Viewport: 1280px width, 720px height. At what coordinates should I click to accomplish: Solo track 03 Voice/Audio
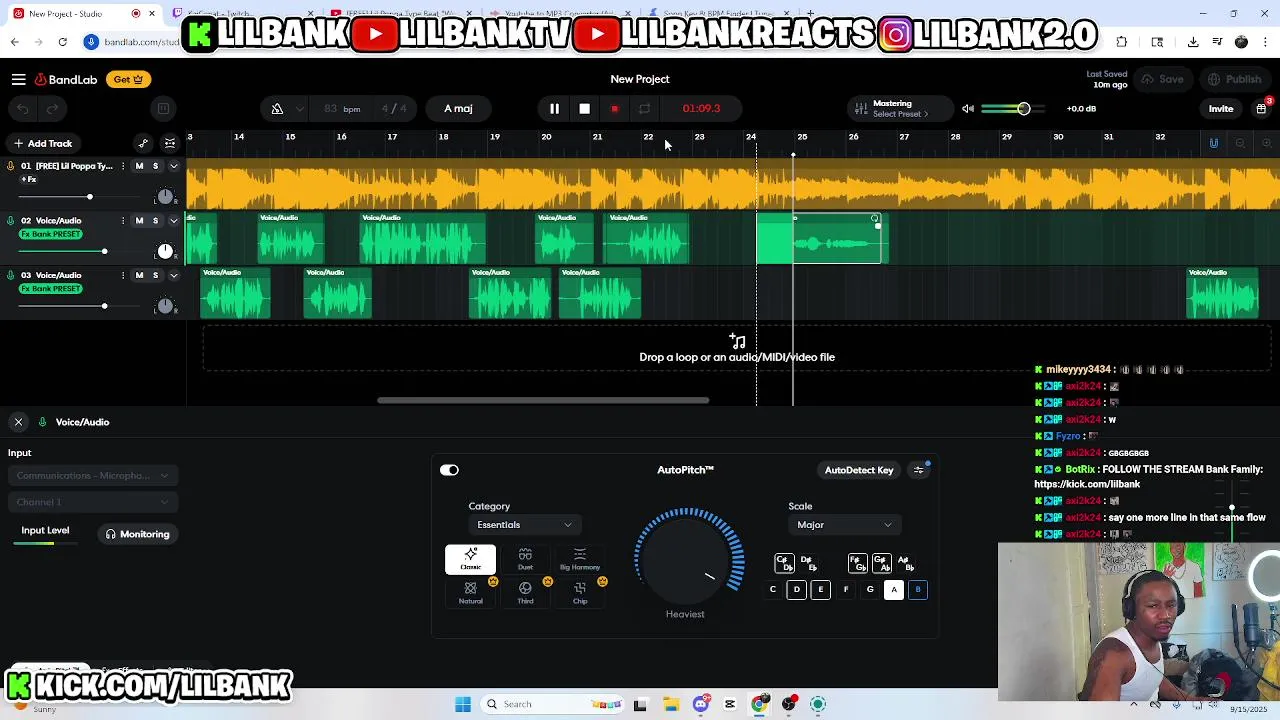tap(155, 276)
